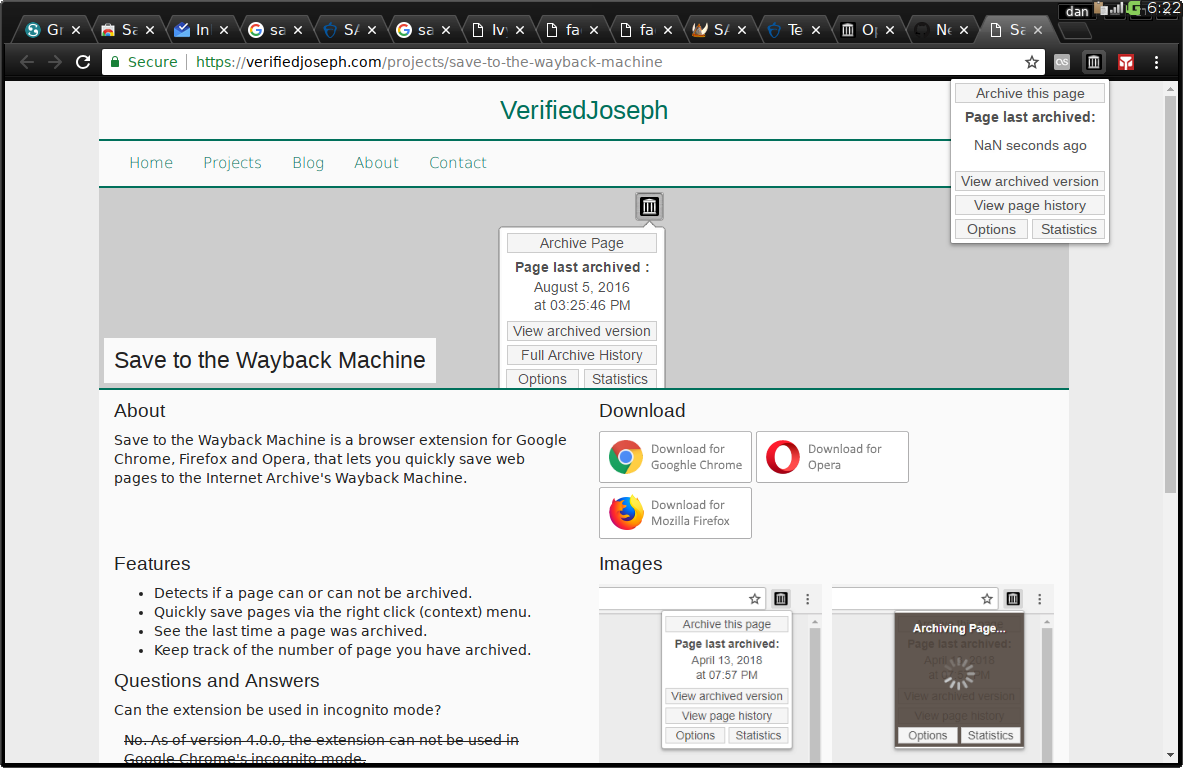Click the grey extension icon beside the star

point(1062,63)
